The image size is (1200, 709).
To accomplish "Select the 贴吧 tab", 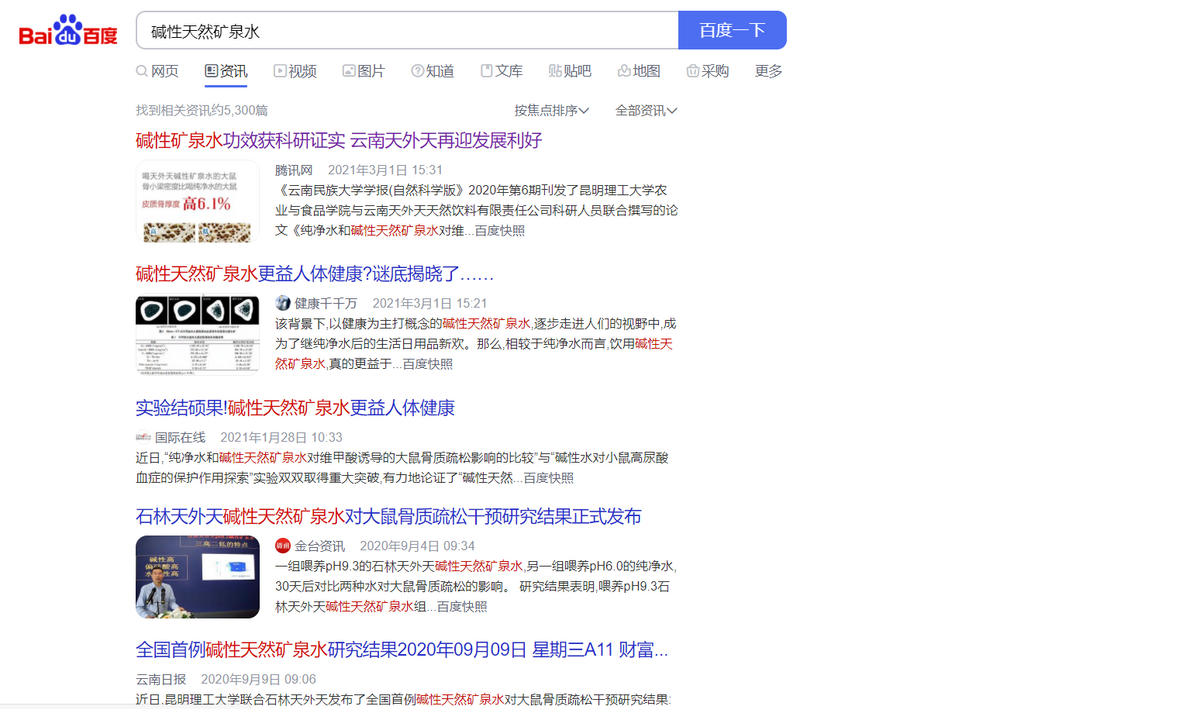I will tap(570, 71).
